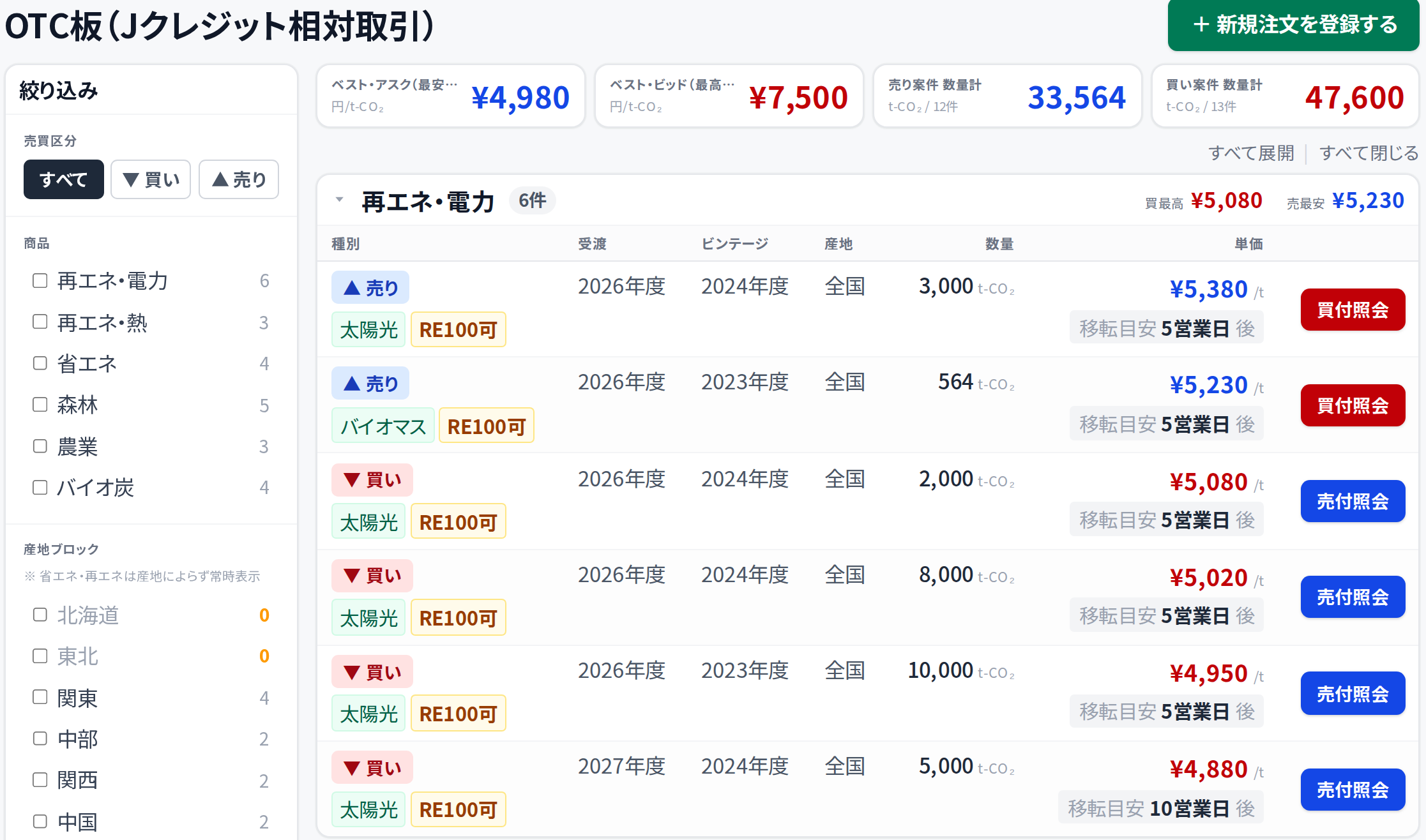Click the ▲売り badge on the 3,000 t-CO₂ row
The width and height of the screenshot is (1426, 840).
pos(370,288)
